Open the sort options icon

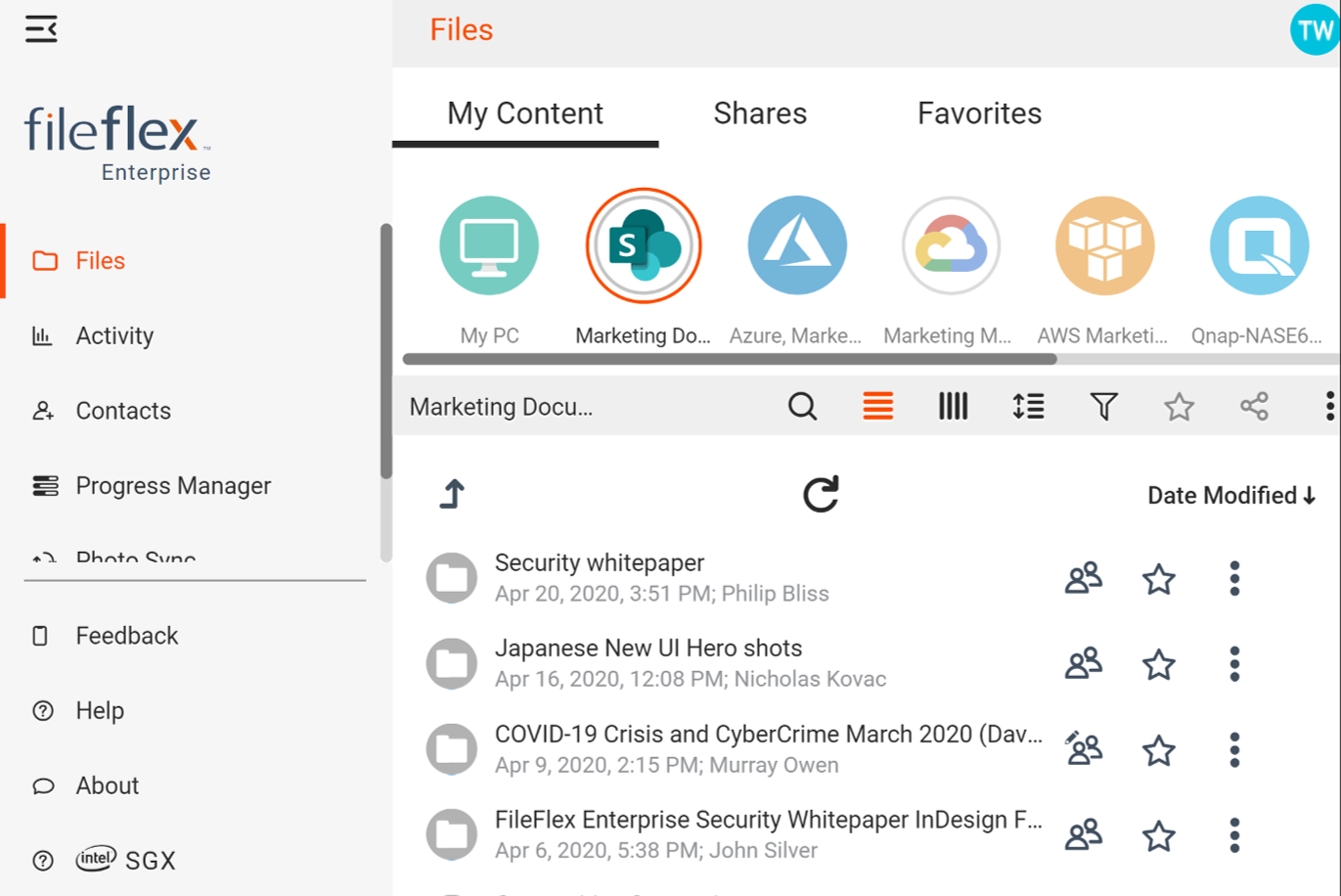click(x=1027, y=406)
